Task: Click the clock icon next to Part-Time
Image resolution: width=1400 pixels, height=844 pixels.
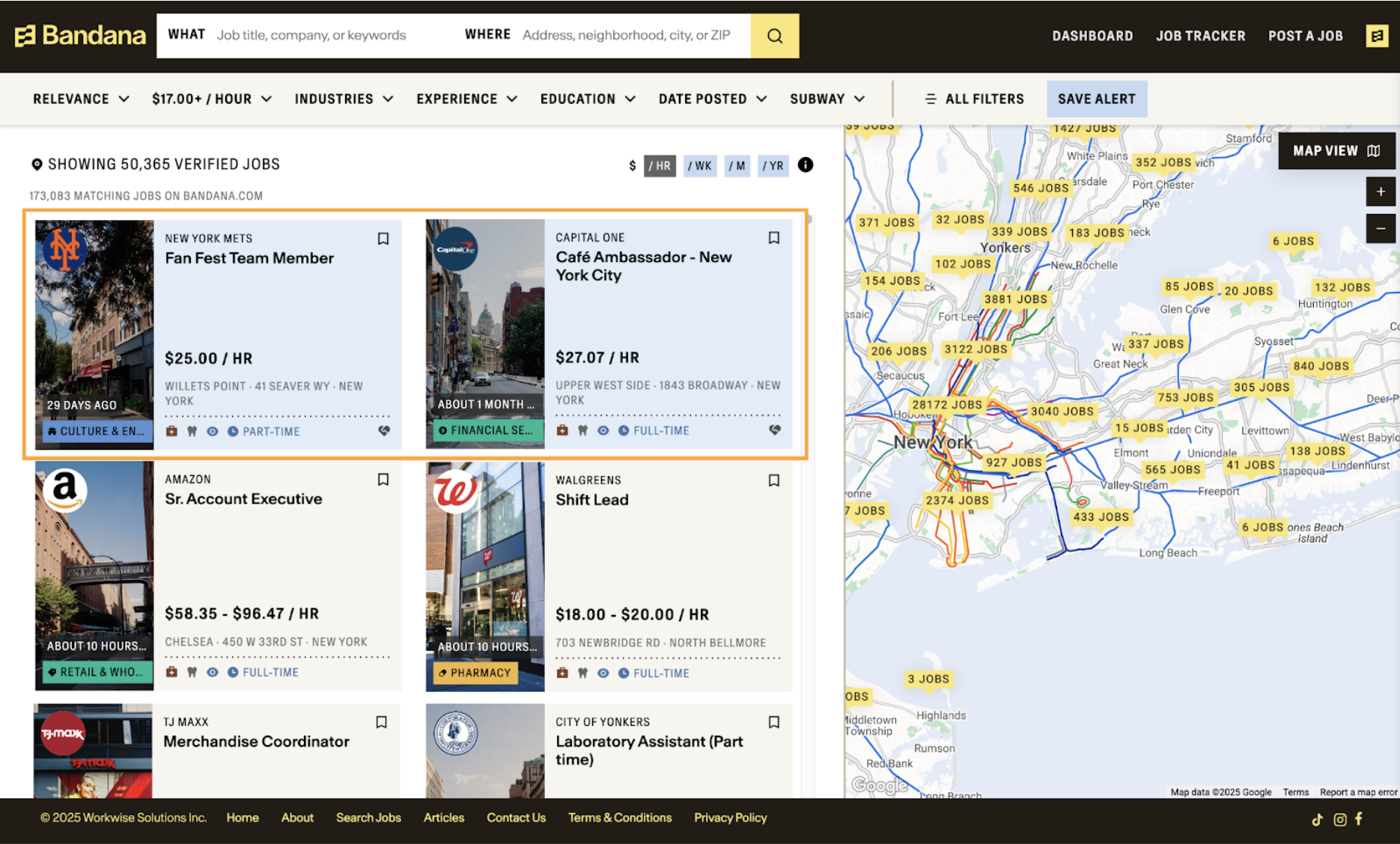Action: [x=233, y=431]
